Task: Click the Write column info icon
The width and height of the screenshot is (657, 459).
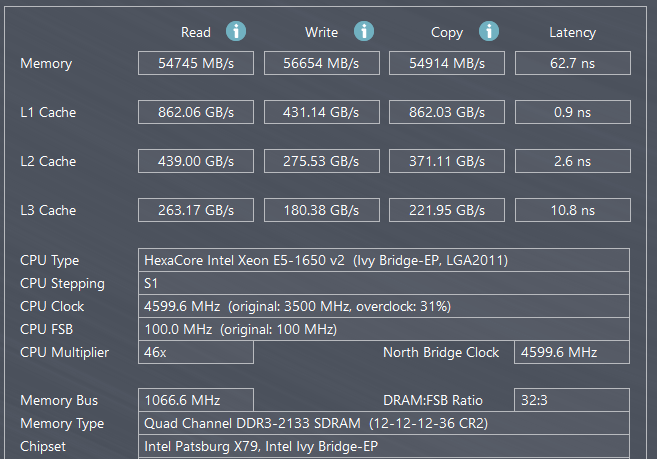Action: click(364, 31)
